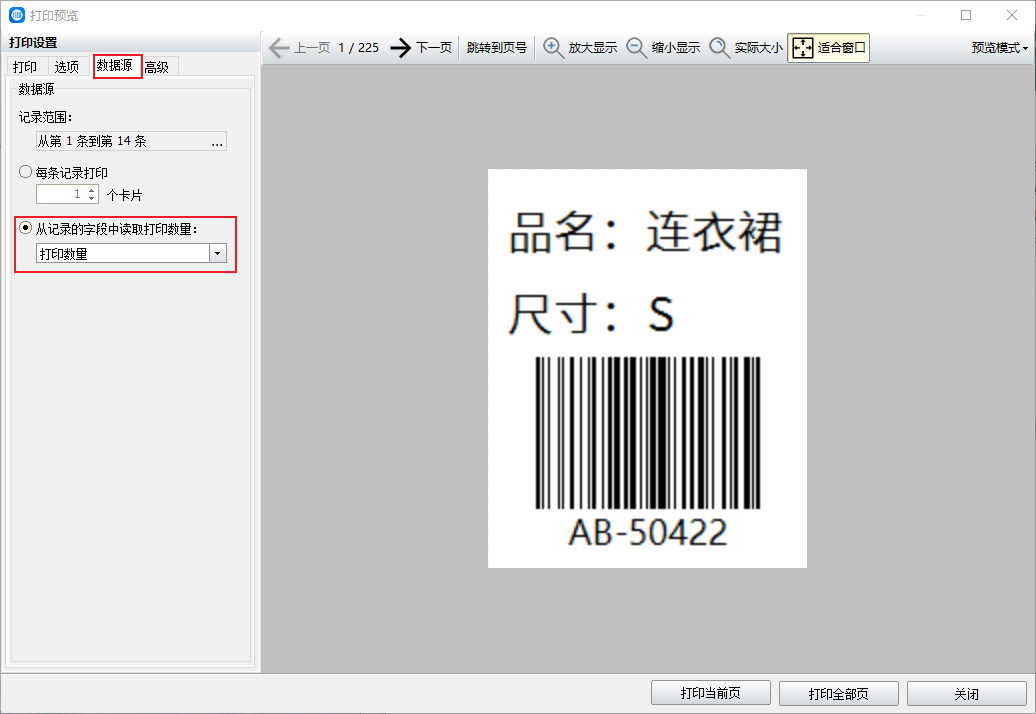This screenshot has height=714, width=1036.
Task: Click the 上一页 label
Action: point(312,48)
